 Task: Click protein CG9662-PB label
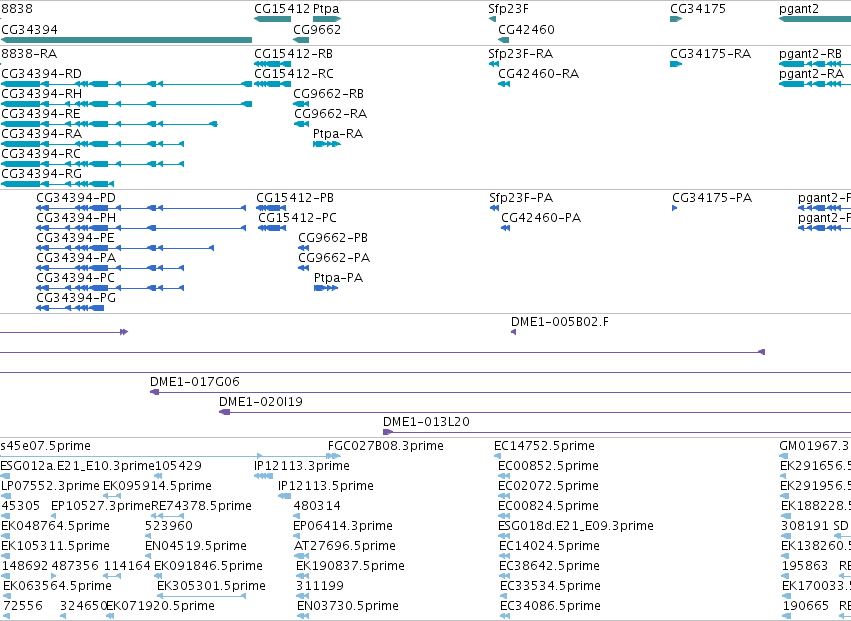[x=333, y=238]
